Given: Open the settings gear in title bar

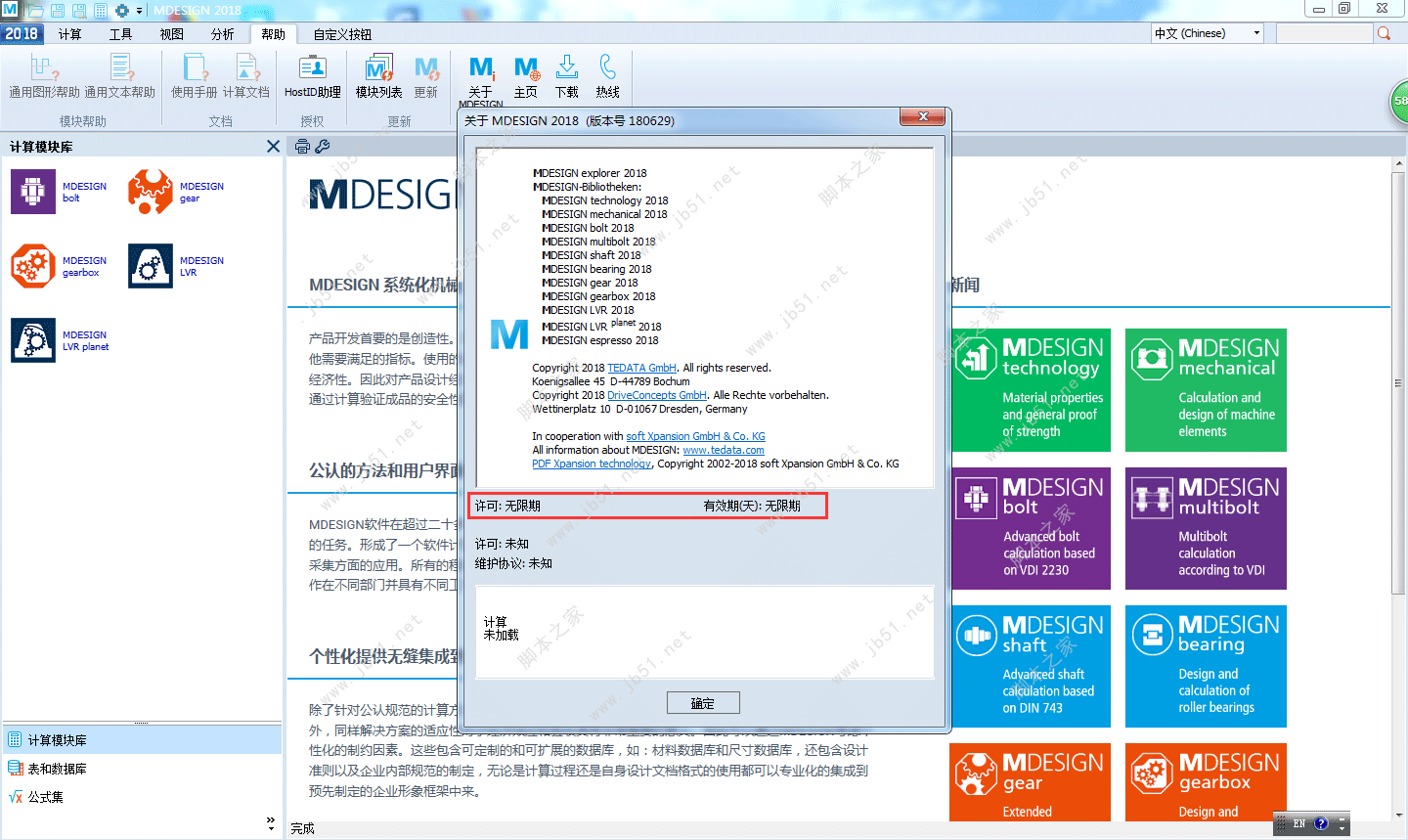Looking at the screenshot, I should coord(122,10).
